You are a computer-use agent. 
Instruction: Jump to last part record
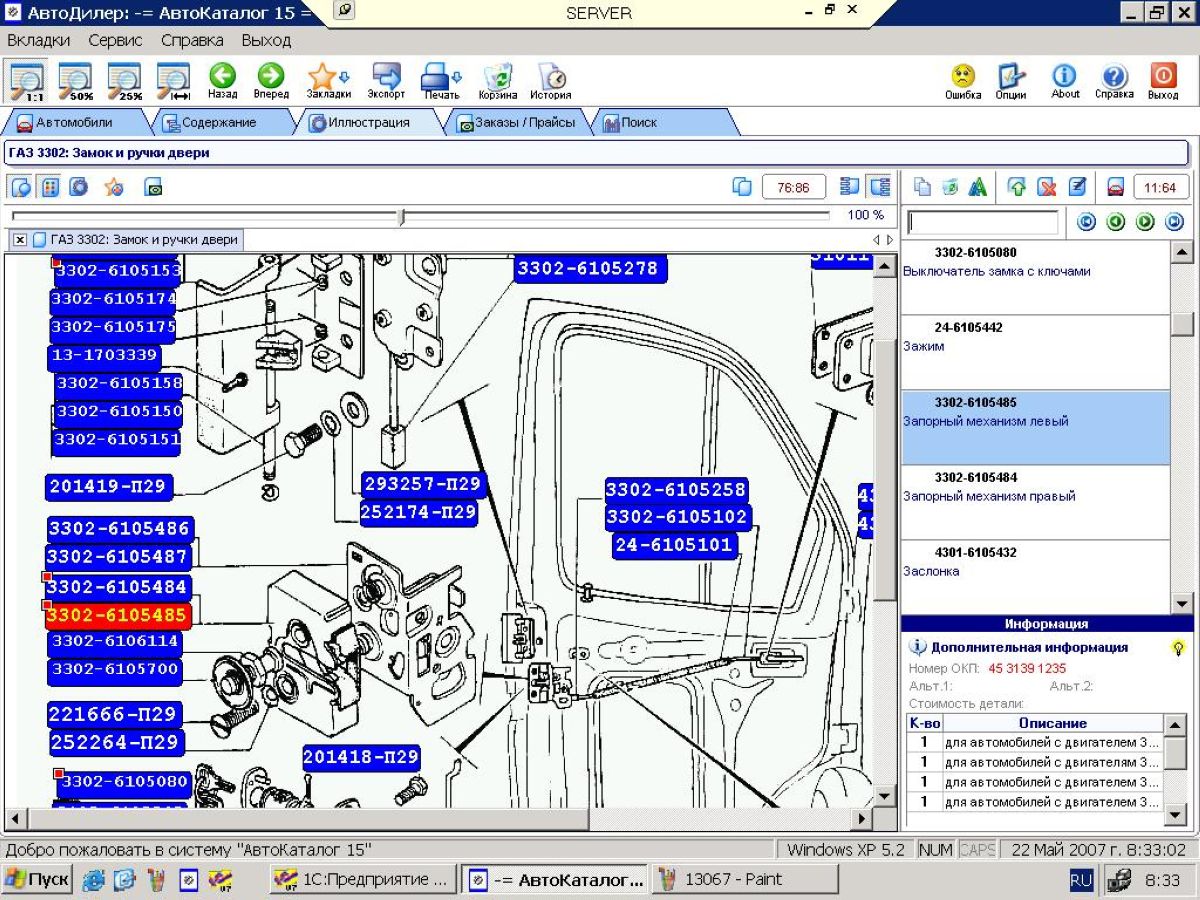pos(1174,222)
